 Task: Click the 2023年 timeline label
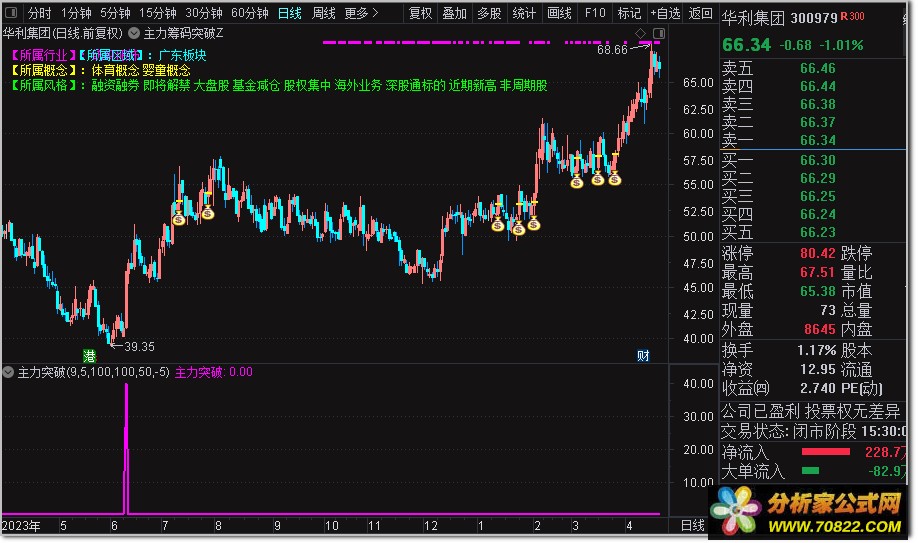point(21,526)
